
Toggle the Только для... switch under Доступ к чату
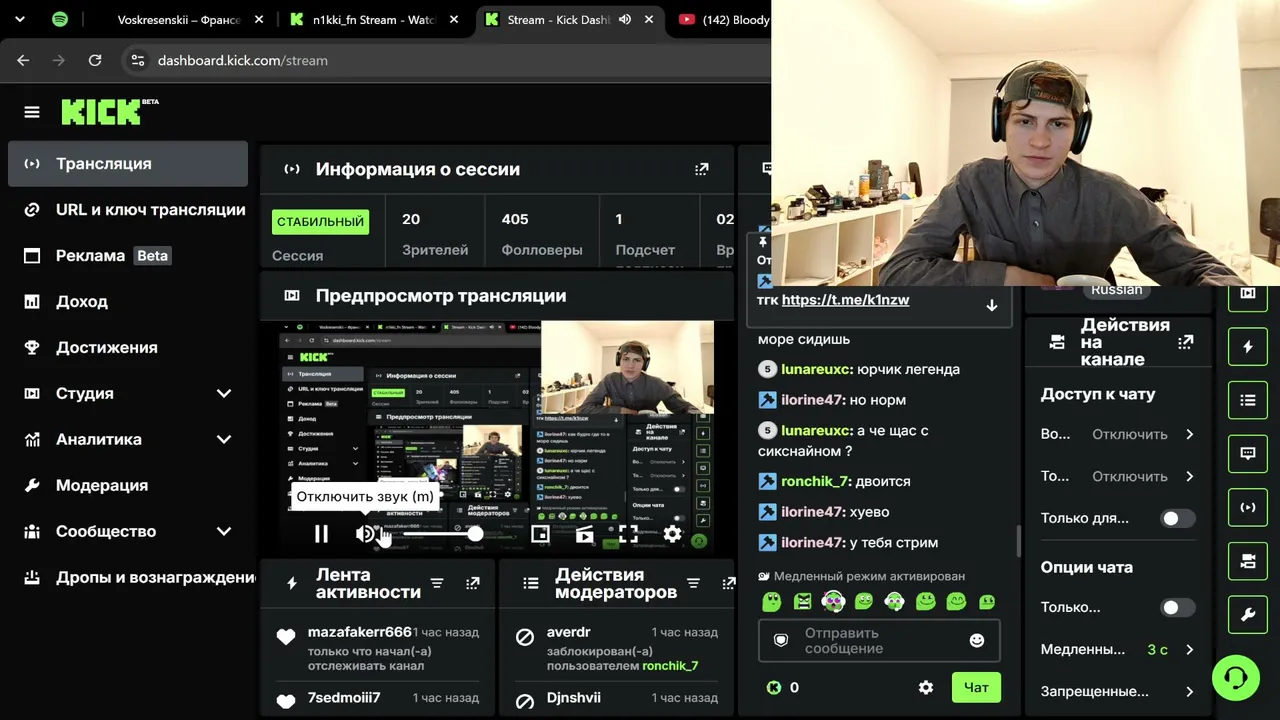(1177, 518)
